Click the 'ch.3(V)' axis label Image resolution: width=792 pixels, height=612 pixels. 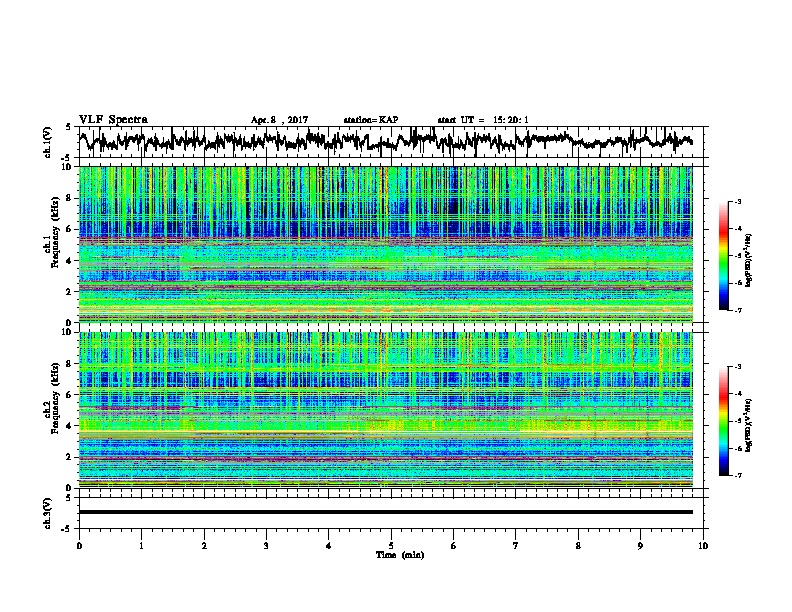[x=48, y=513]
